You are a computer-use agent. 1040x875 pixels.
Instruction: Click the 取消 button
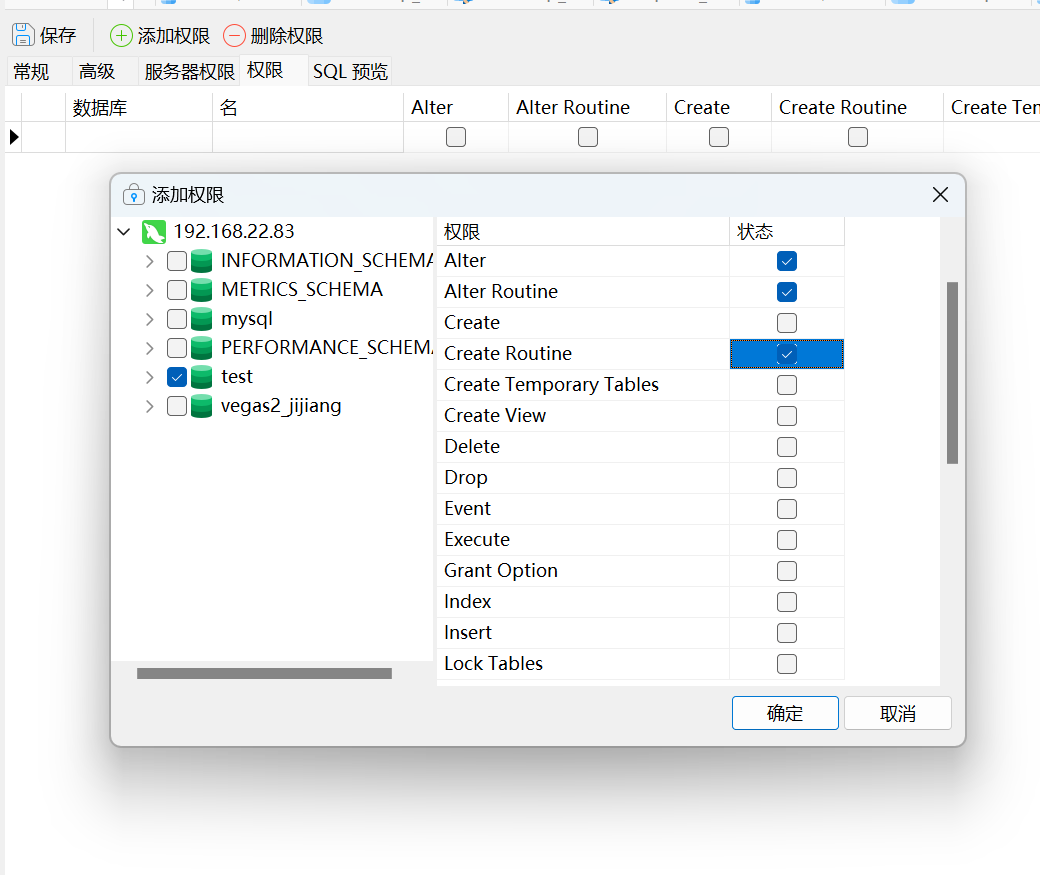898,713
